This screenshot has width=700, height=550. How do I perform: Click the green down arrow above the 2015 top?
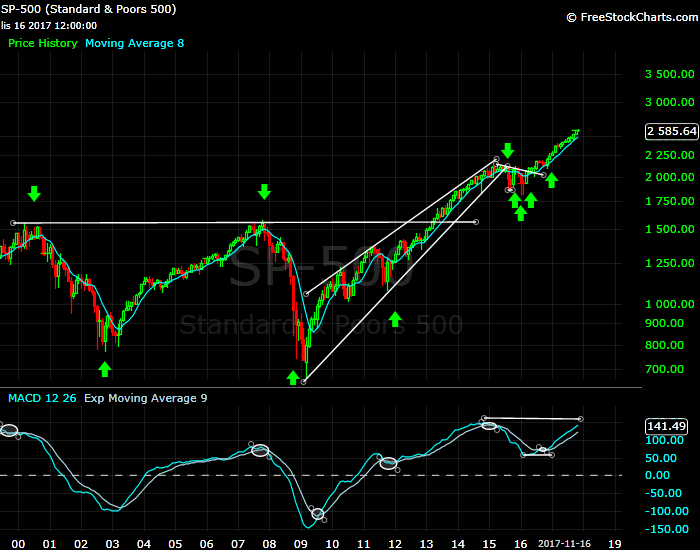click(x=507, y=151)
